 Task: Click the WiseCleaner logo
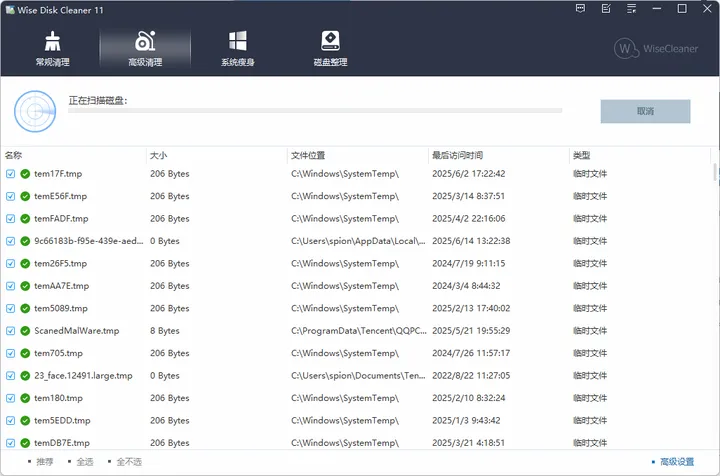[656, 48]
